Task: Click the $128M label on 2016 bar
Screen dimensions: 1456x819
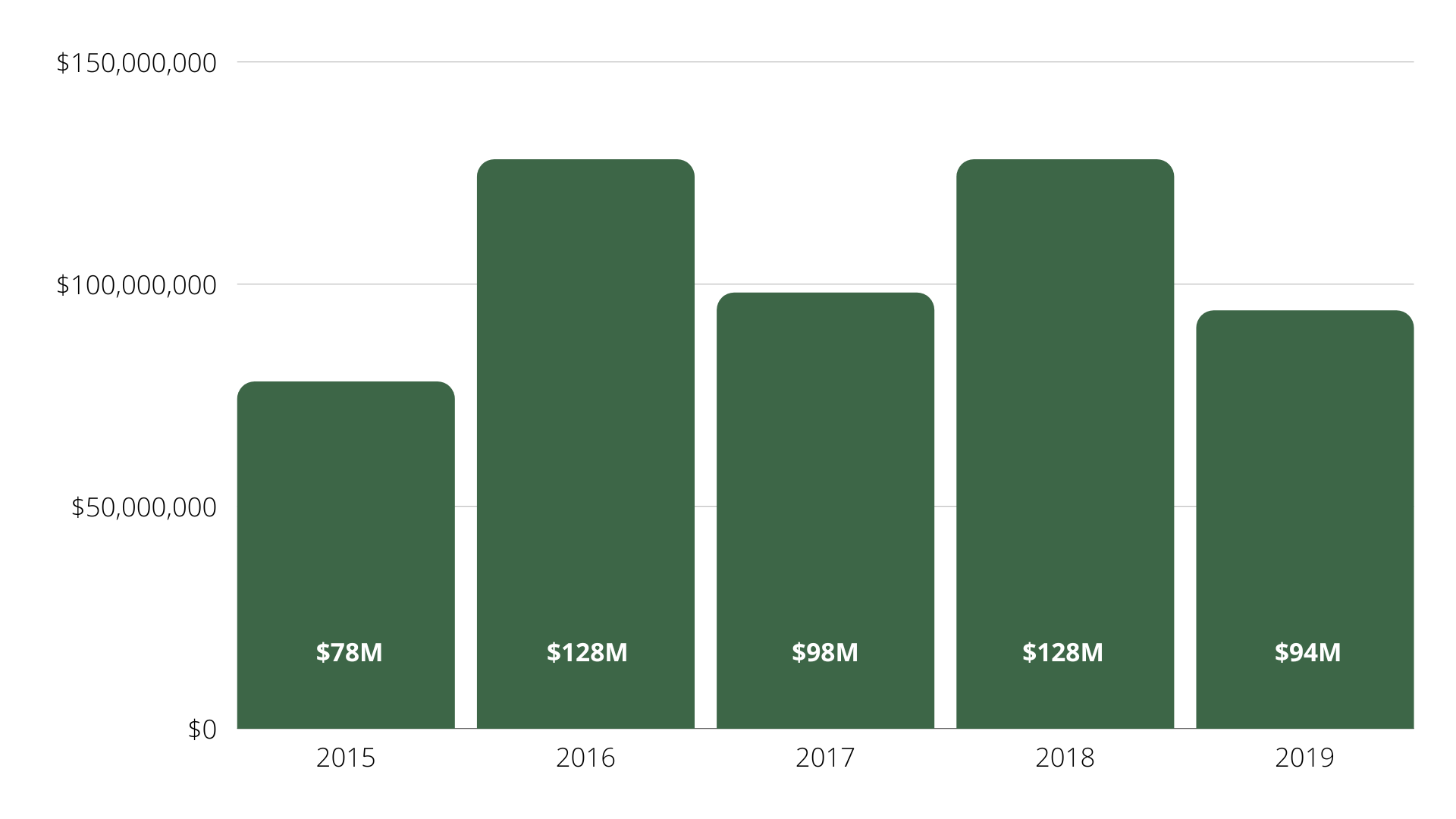Action: tap(585, 652)
